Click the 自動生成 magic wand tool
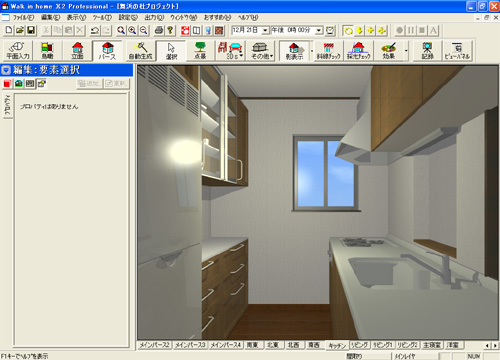 (x=140, y=51)
